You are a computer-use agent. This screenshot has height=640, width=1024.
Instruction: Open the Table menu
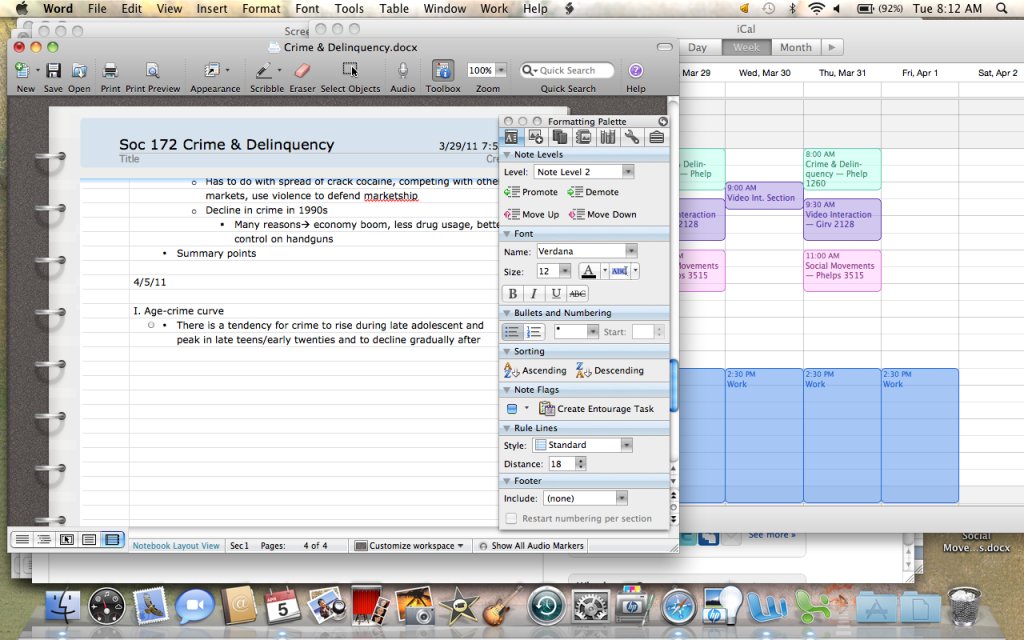[x=394, y=8]
